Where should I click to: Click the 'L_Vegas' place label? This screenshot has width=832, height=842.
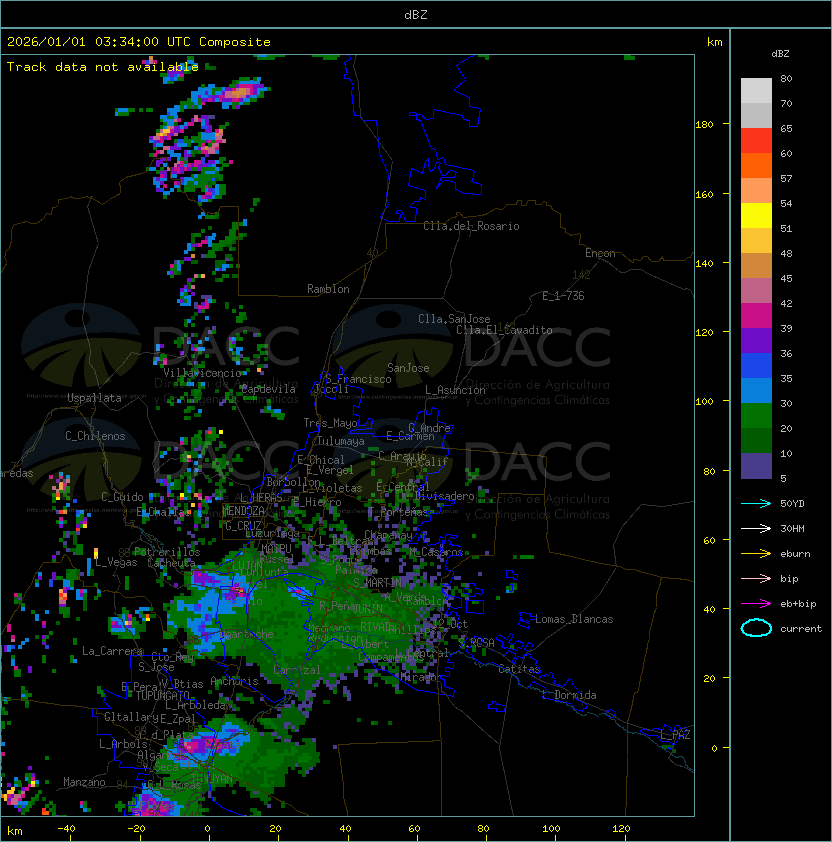pos(116,562)
